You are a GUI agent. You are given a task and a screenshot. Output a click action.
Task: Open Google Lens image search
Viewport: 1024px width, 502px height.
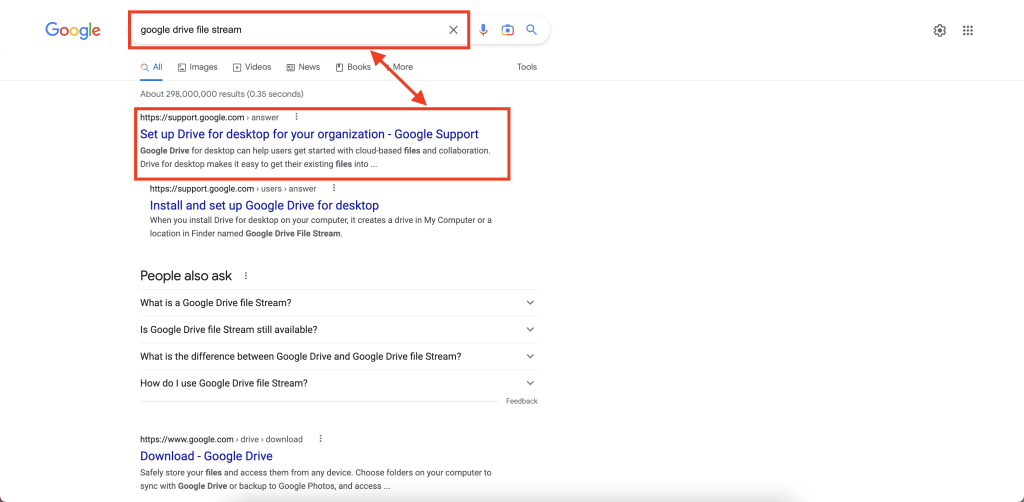[507, 30]
